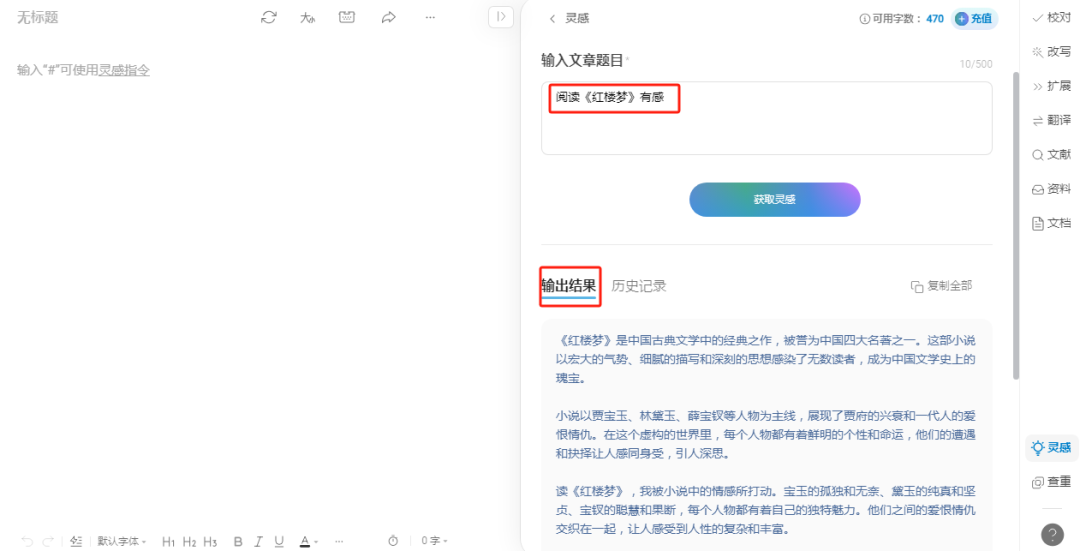Click the 10/500 character counter
The width and height of the screenshot is (1080, 551).
coord(976,64)
